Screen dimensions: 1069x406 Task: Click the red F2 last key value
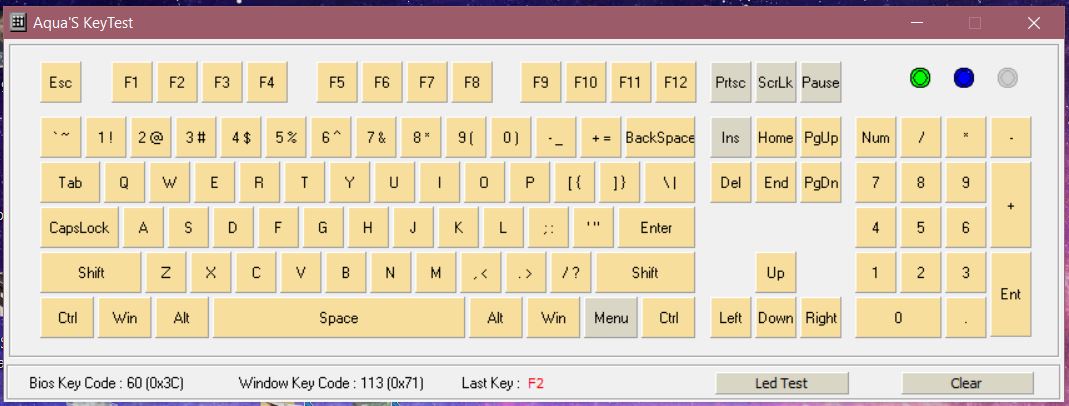tap(536, 383)
